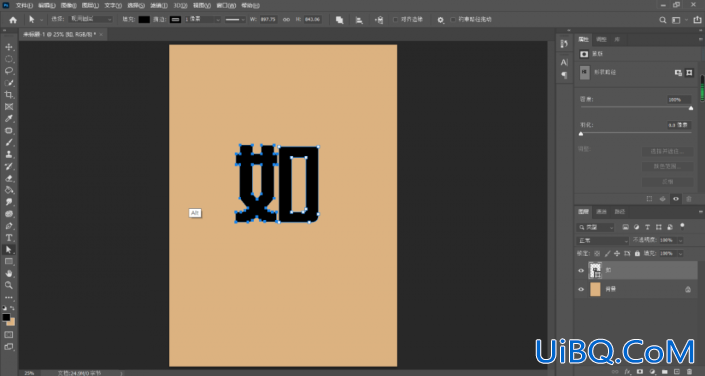Click the Feather slider handle

click(x=581, y=134)
